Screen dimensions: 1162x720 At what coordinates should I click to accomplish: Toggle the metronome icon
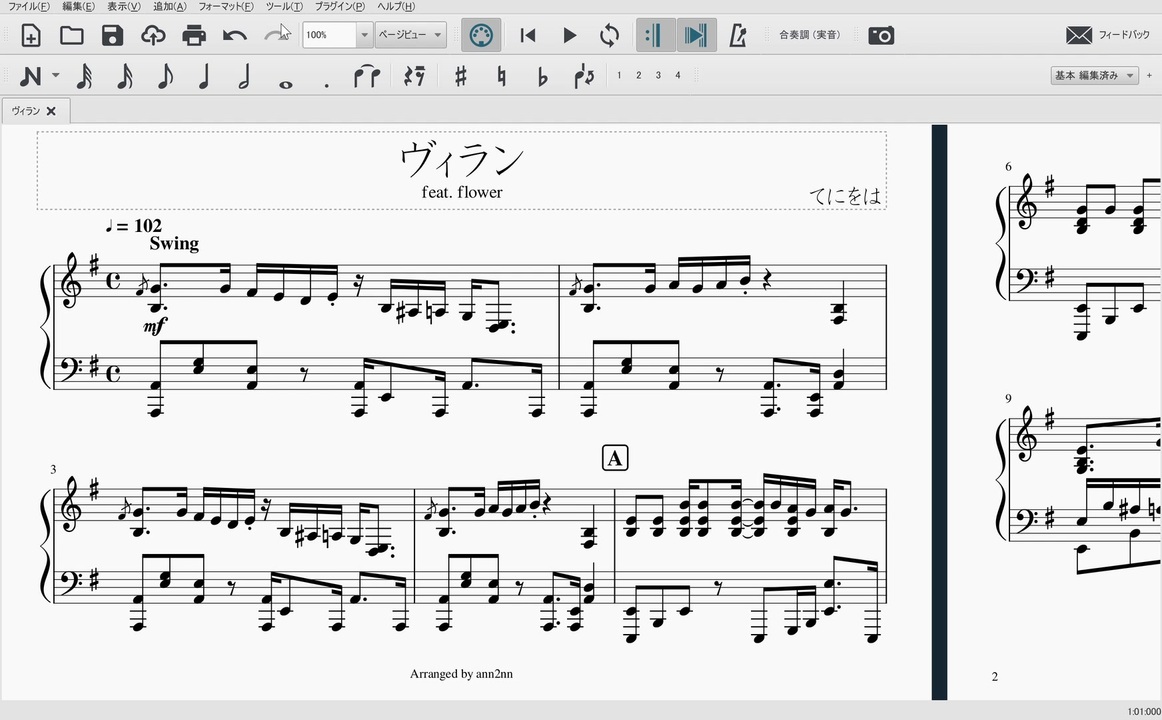point(737,35)
